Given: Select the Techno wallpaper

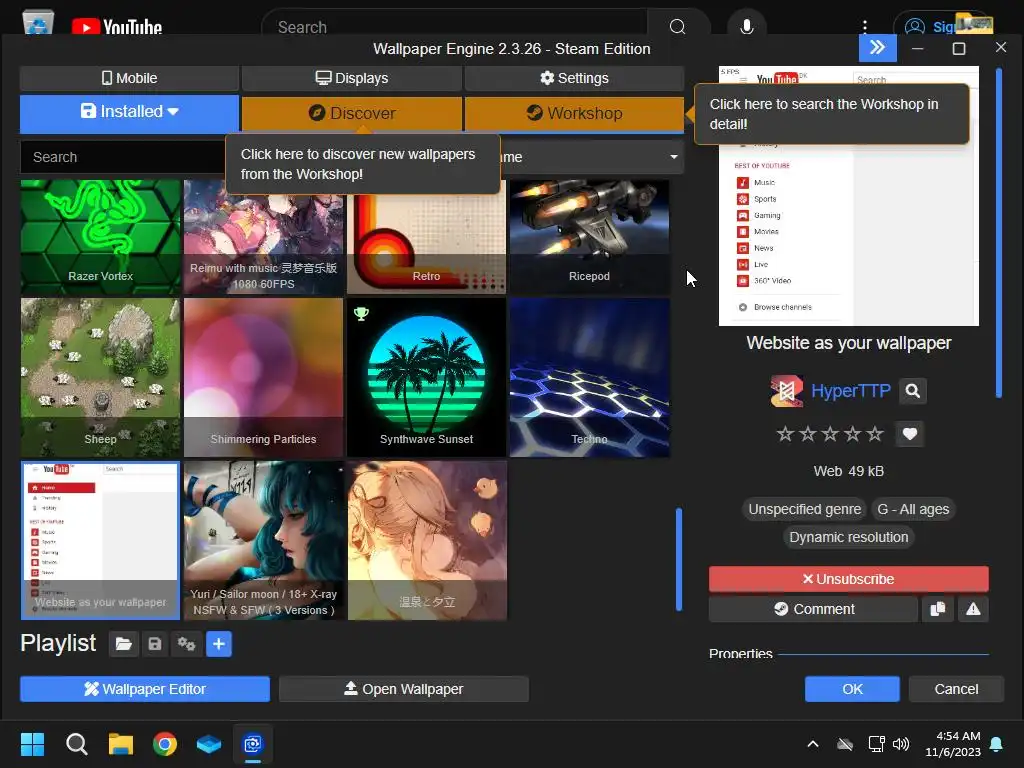Looking at the screenshot, I should pos(589,377).
